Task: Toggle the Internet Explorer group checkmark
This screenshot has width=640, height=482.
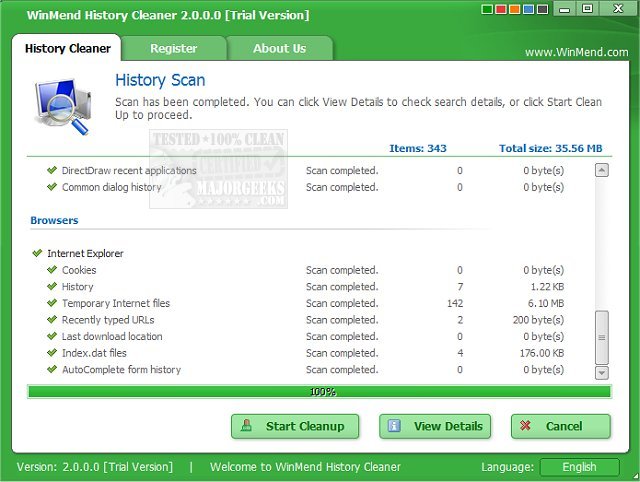Action: (37, 253)
